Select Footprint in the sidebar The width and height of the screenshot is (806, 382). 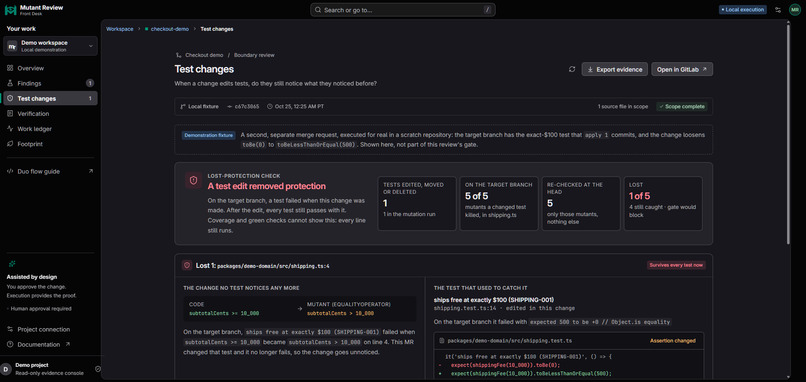[x=50, y=144]
